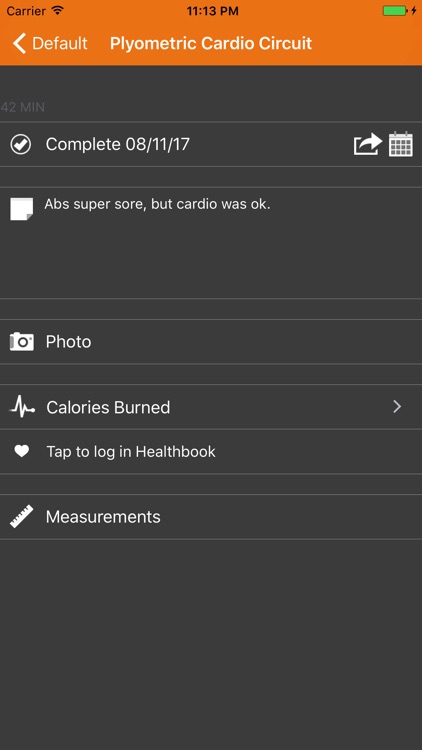Tap the heartbeat pulse icon
Screen dimensions: 422x750
point(22,407)
